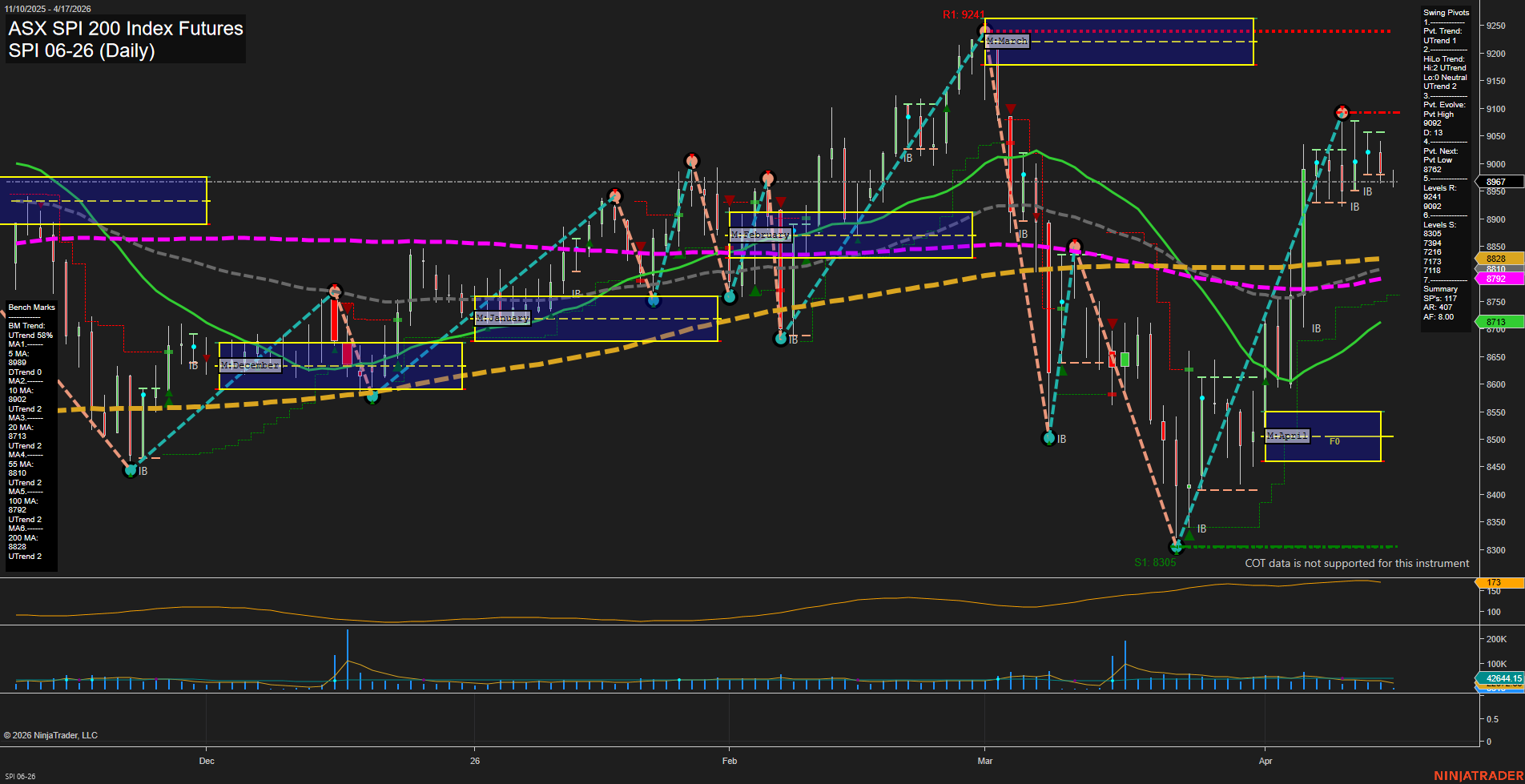Click the Swing Pivots info panel header
The width and height of the screenshot is (1525, 784).
[x=1446, y=13]
